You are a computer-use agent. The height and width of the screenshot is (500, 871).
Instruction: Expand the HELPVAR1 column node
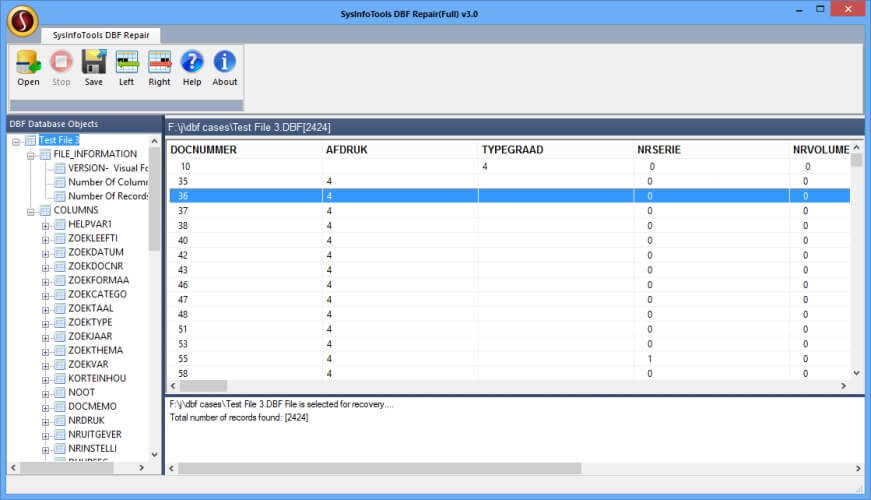click(45, 225)
